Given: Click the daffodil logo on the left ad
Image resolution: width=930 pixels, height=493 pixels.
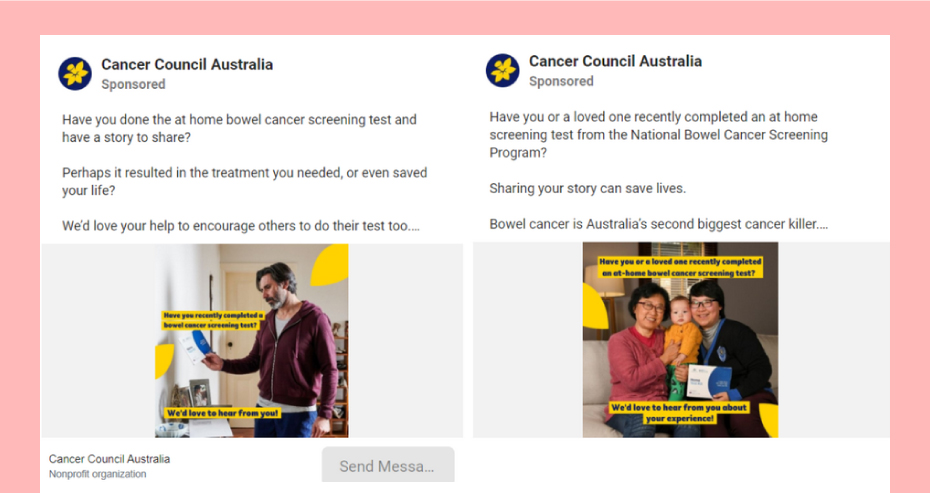Looking at the screenshot, I should [x=75, y=74].
